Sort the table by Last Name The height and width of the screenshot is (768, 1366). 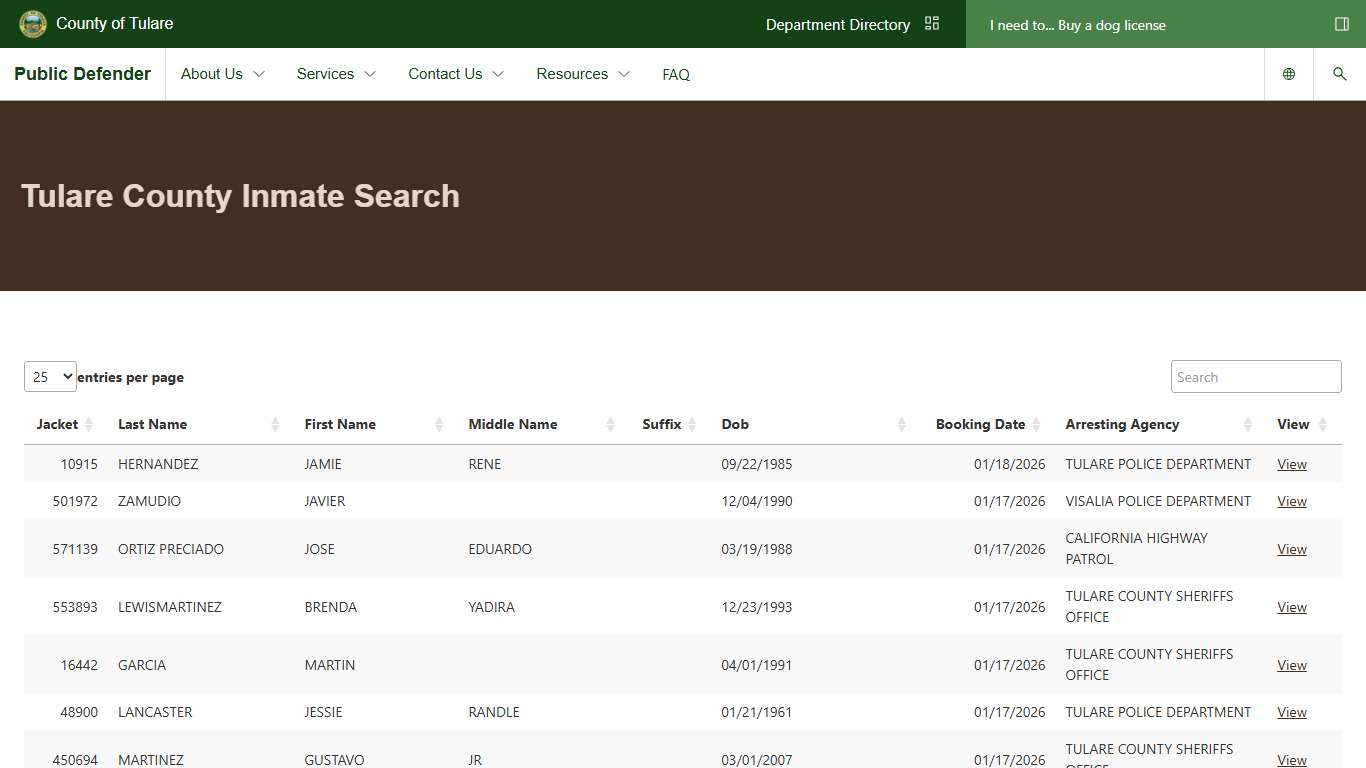tap(152, 424)
